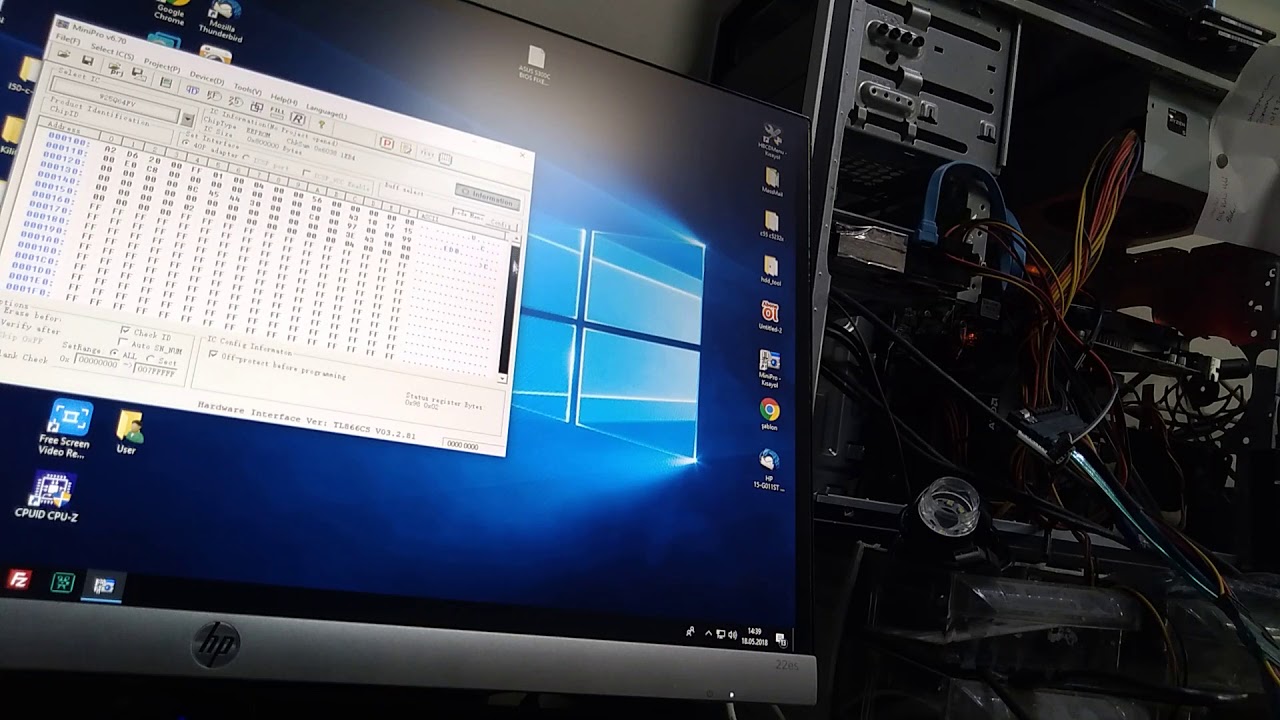Viewport: 1280px width, 720px height.
Task: Select the Sect range radio button
Action: (152, 359)
